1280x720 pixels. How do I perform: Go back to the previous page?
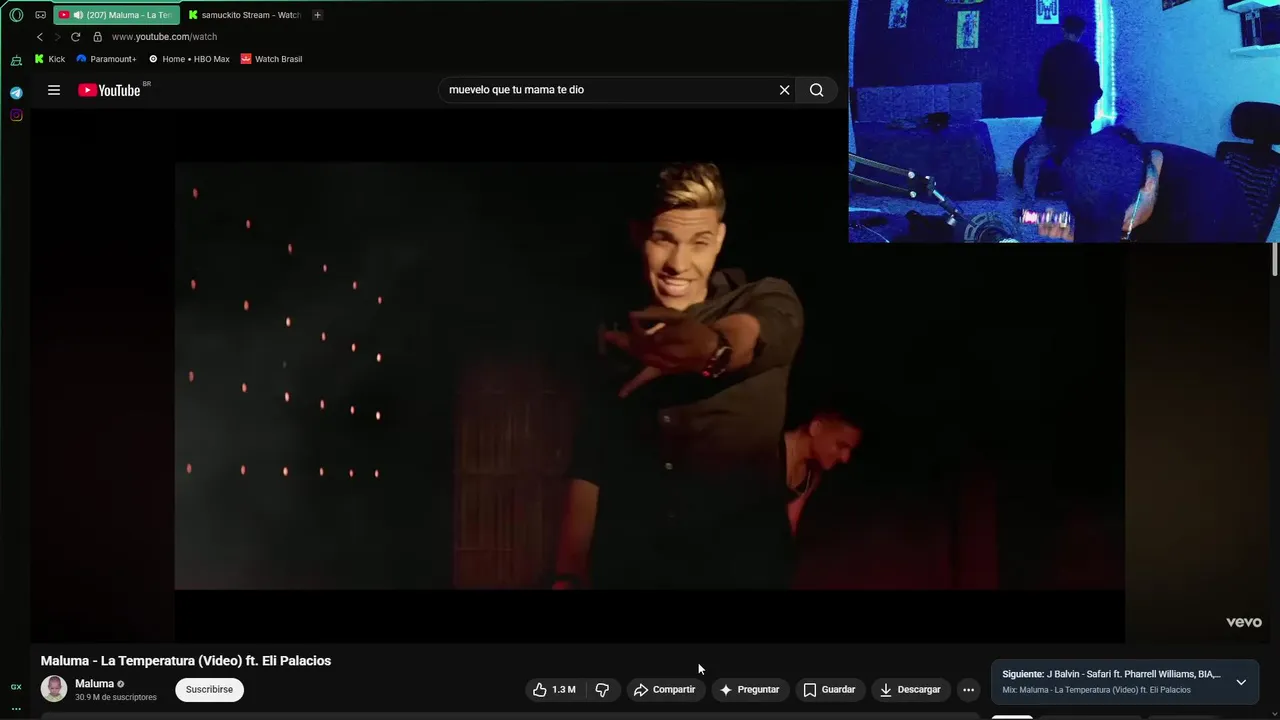click(40, 37)
